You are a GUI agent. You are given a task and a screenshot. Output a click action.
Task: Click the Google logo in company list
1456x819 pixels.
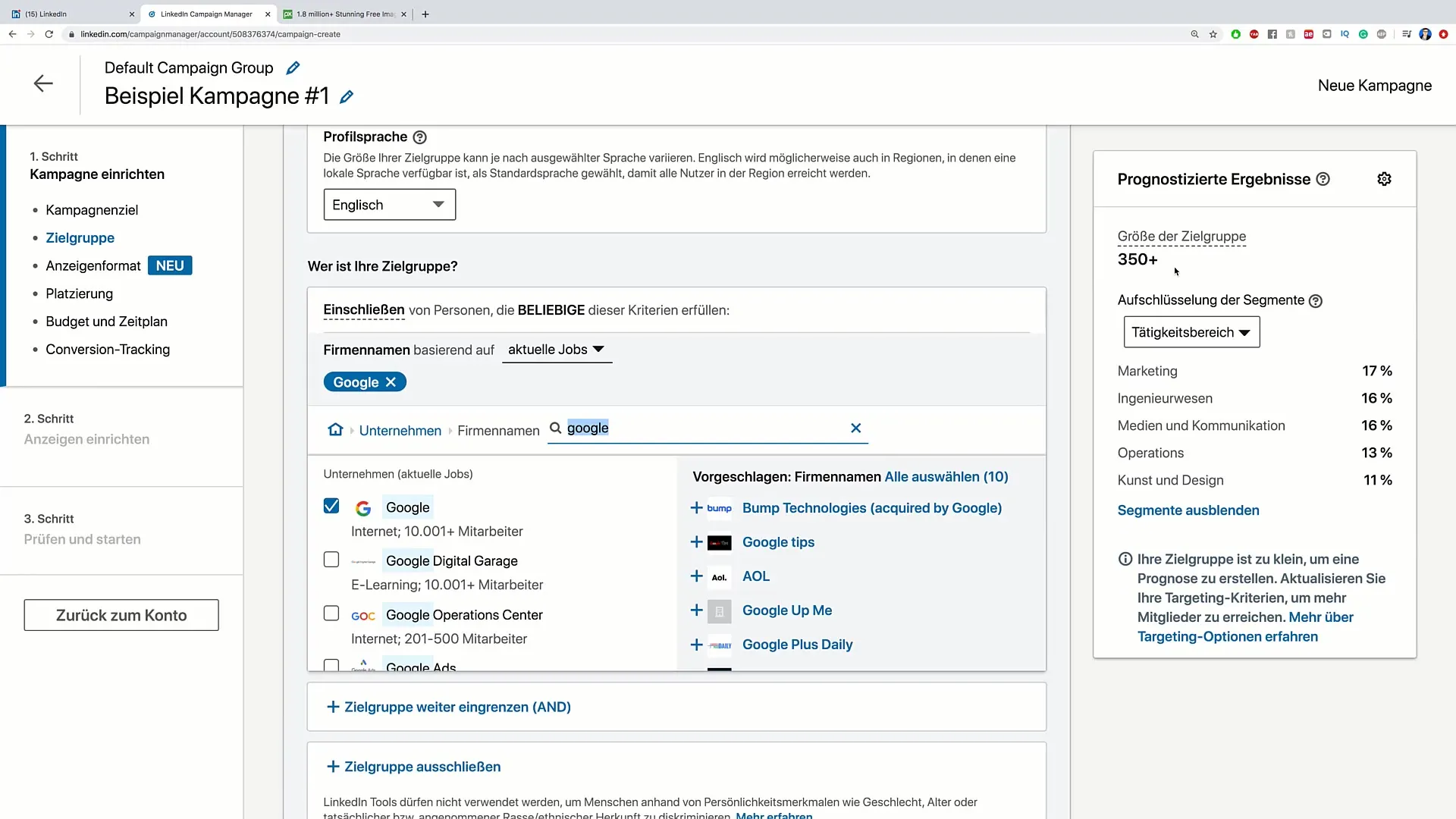pos(363,508)
